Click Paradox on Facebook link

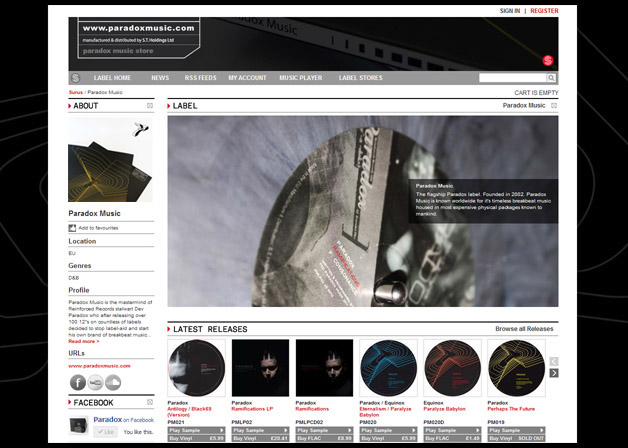pos(123,420)
